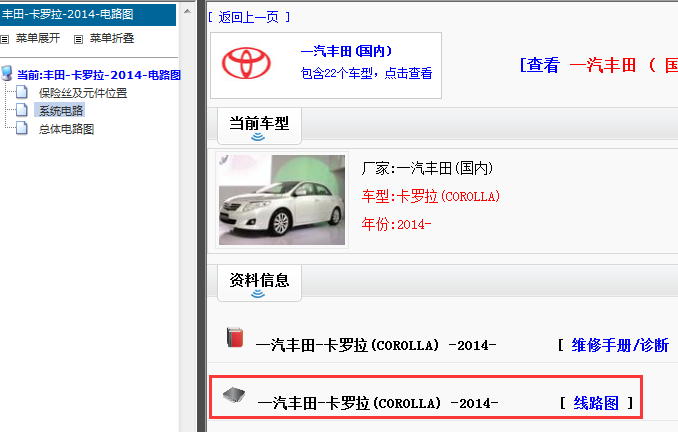The image size is (678, 432).
Task: Open the 查看 一汽丰田 link on the right
Action: coord(598,65)
